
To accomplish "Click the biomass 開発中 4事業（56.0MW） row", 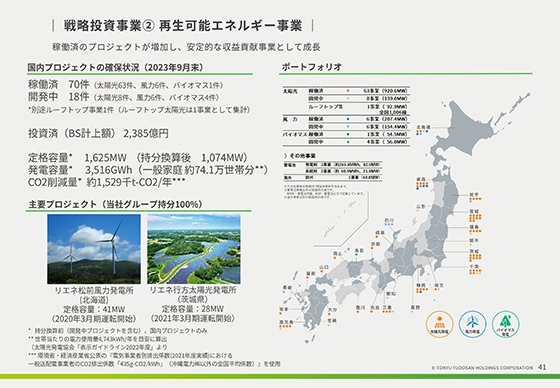I will tap(359, 142).
